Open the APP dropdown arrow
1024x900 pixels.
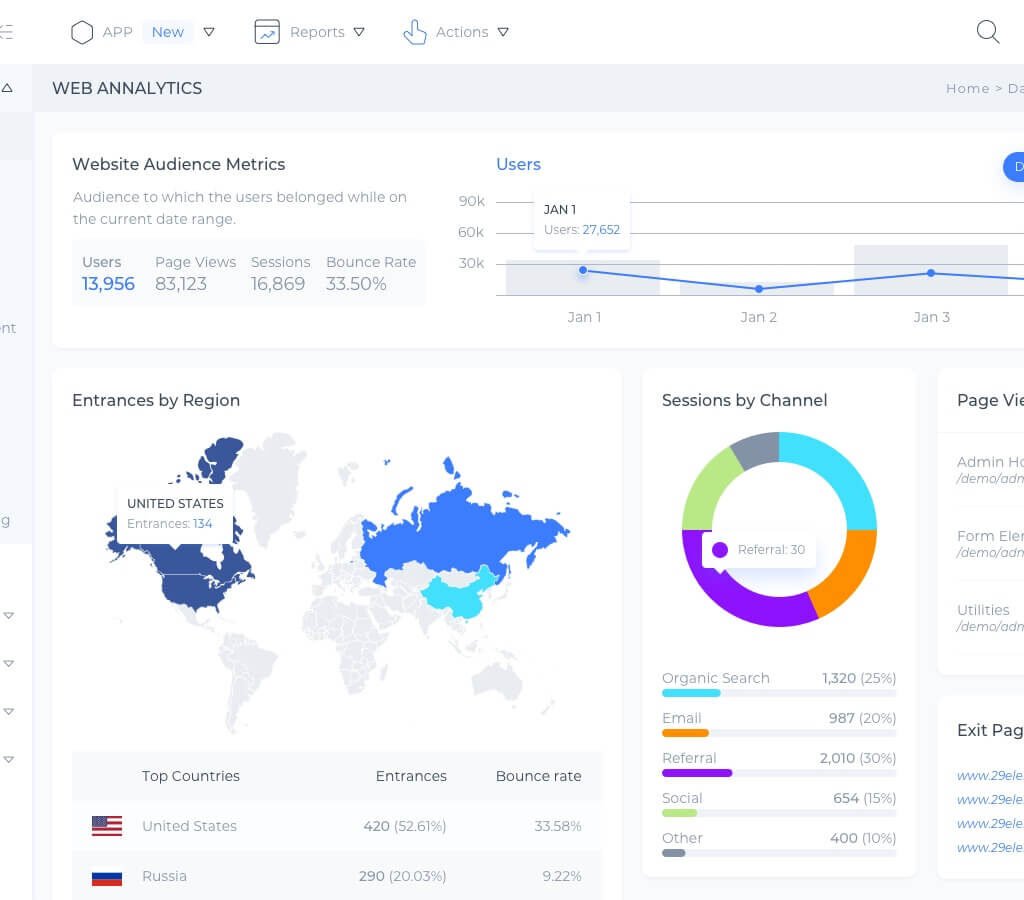point(209,32)
